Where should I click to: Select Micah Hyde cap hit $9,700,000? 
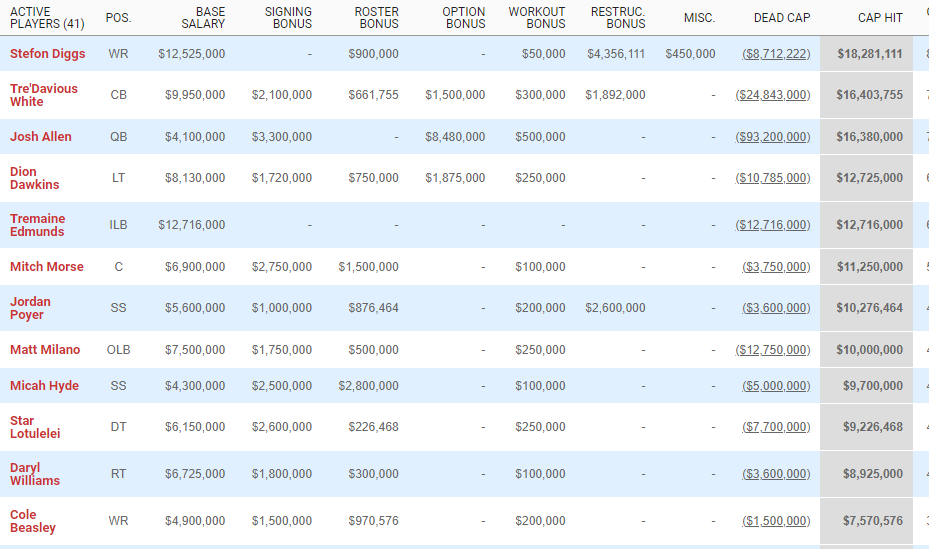tap(873, 386)
